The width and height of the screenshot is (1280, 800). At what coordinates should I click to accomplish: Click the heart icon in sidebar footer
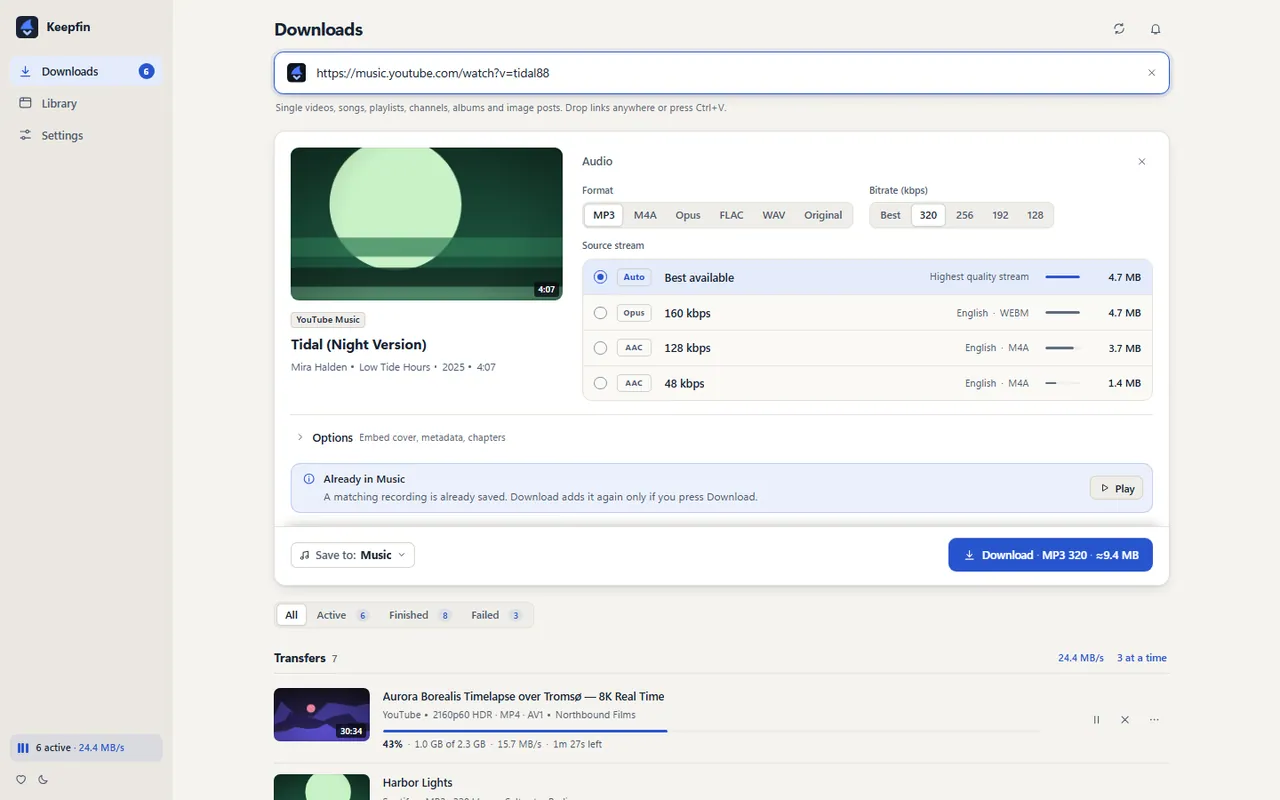click(x=21, y=779)
